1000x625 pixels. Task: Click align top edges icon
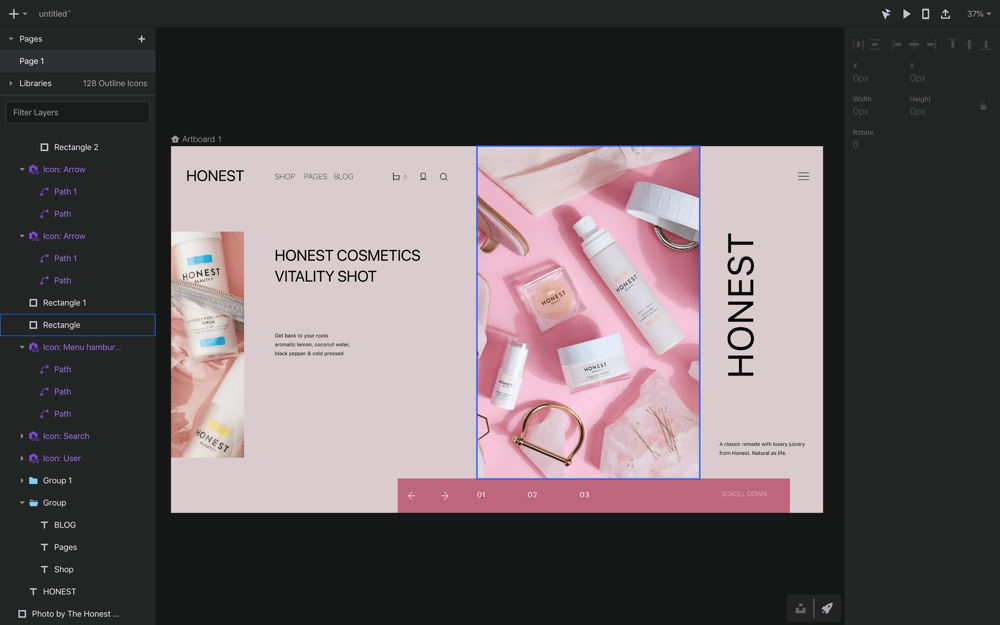click(952, 44)
